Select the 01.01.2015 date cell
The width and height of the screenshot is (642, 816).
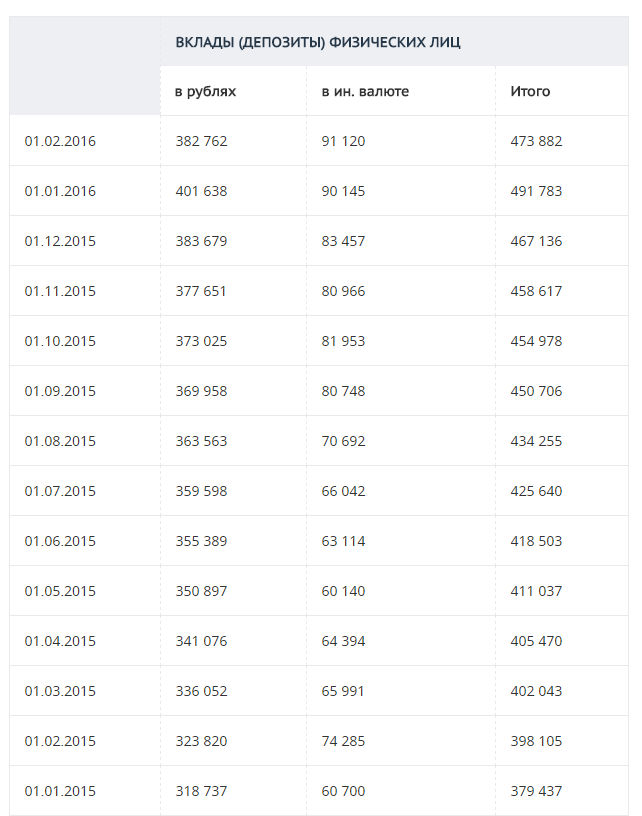coord(60,791)
